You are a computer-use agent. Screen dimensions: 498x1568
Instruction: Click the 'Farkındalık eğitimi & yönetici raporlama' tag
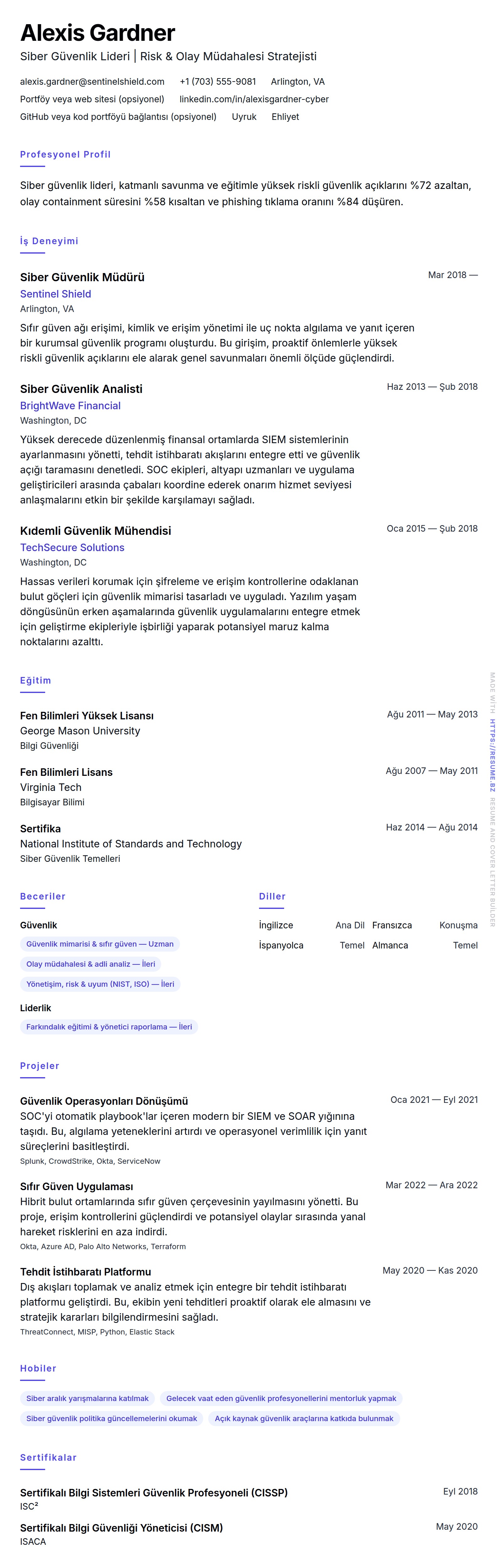click(109, 1027)
